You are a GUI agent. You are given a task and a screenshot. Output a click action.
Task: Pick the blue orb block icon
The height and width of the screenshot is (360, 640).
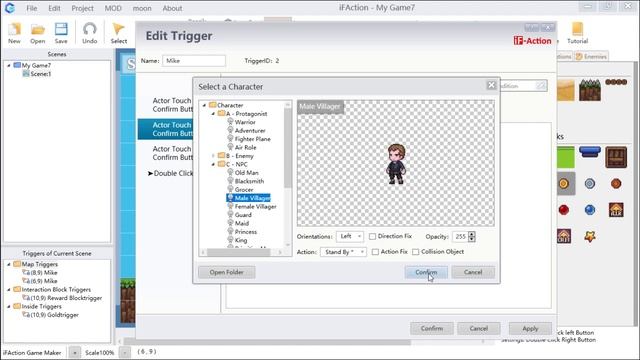pyautogui.click(x=590, y=210)
